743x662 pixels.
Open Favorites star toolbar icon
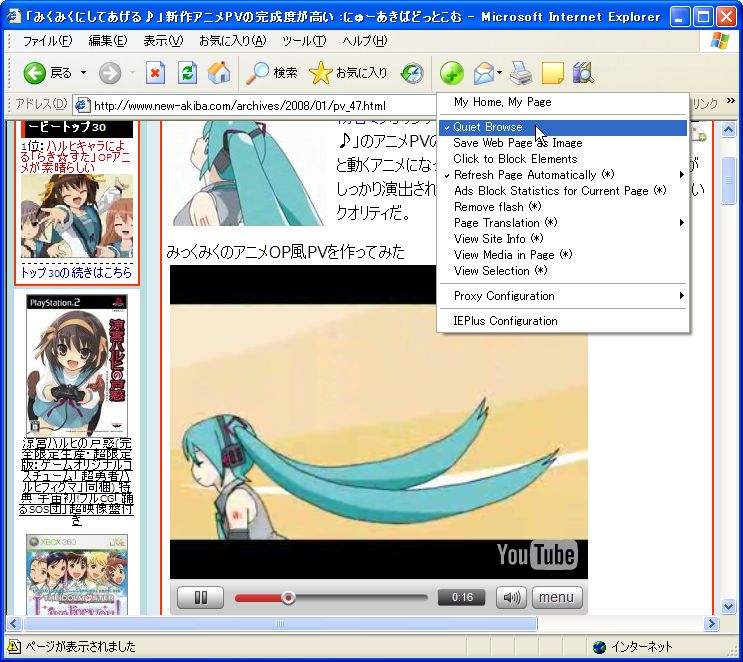320,73
